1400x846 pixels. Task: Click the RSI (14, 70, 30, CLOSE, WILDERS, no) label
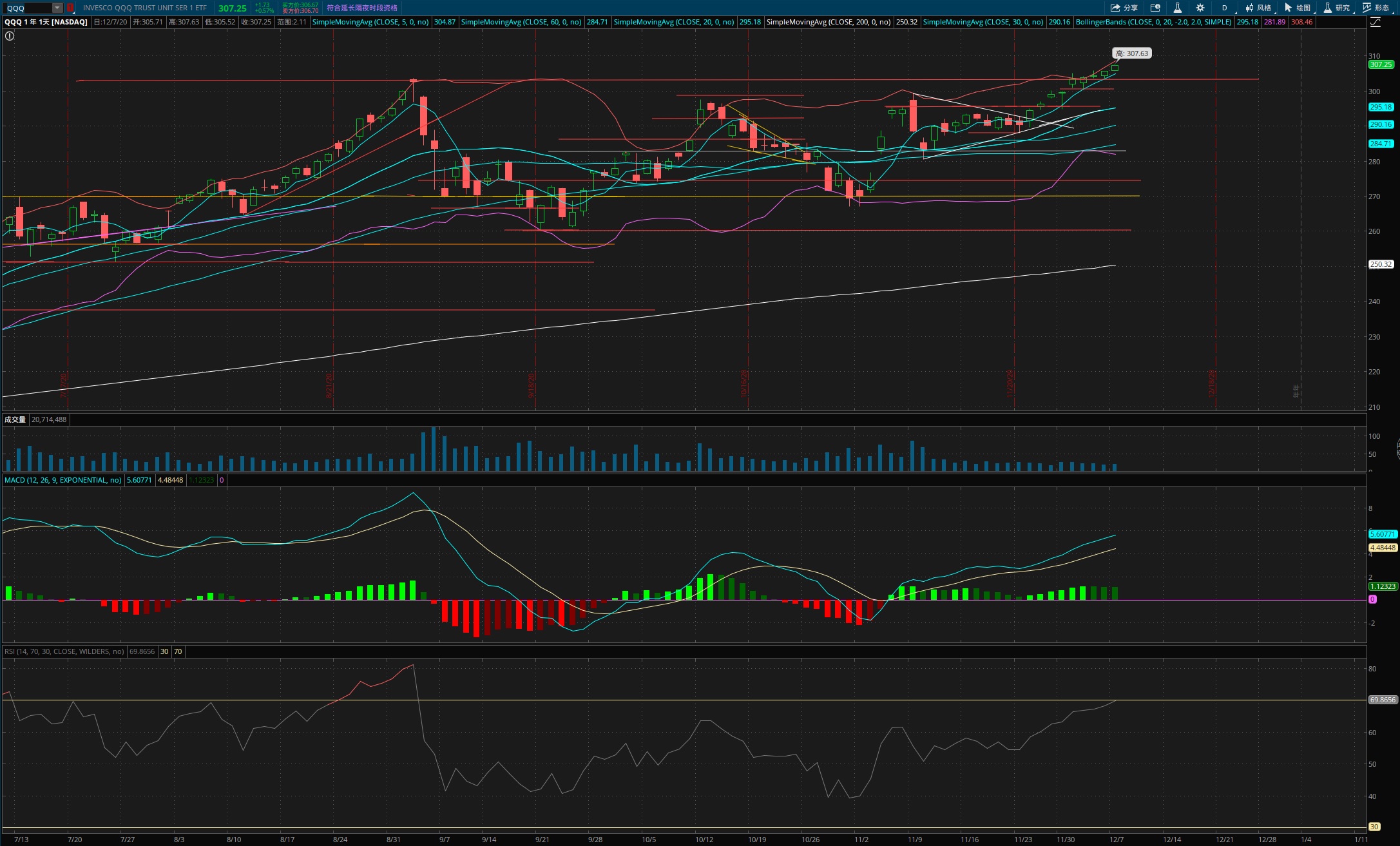[64, 651]
